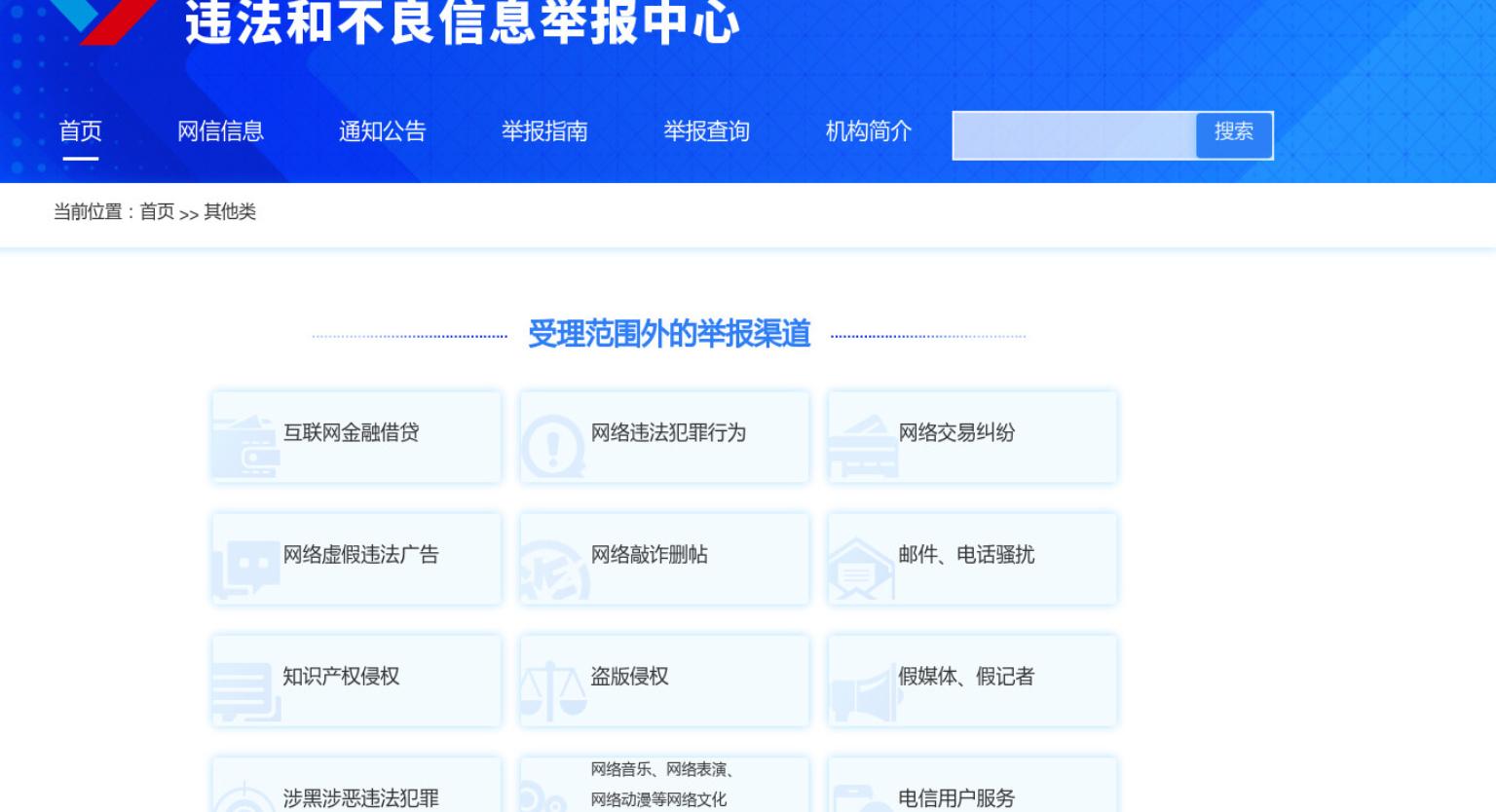Click the wallet icon for 互联网金融借贷
1496x812 pixels.
(245, 447)
